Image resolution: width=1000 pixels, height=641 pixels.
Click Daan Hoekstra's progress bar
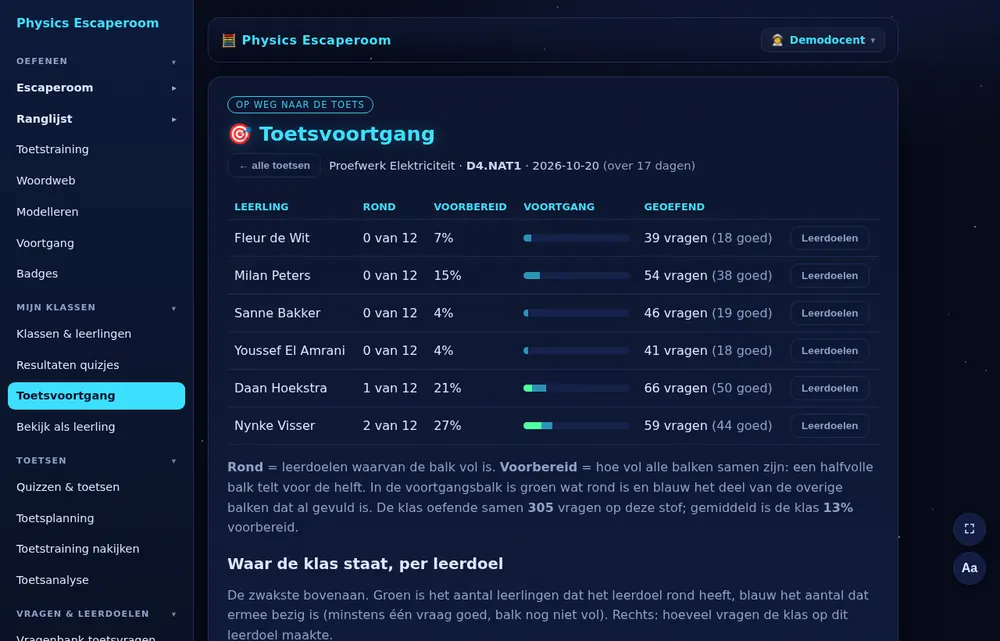click(x=576, y=388)
